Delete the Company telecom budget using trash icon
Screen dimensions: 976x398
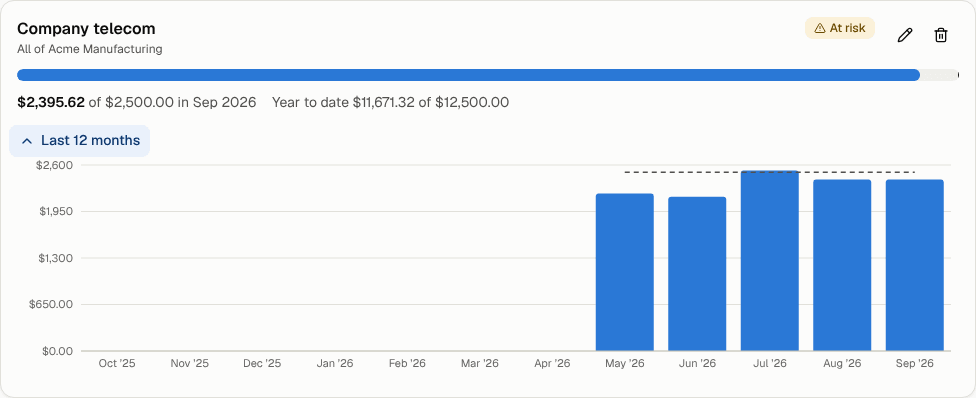pyautogui.click(x=941, y=36)
